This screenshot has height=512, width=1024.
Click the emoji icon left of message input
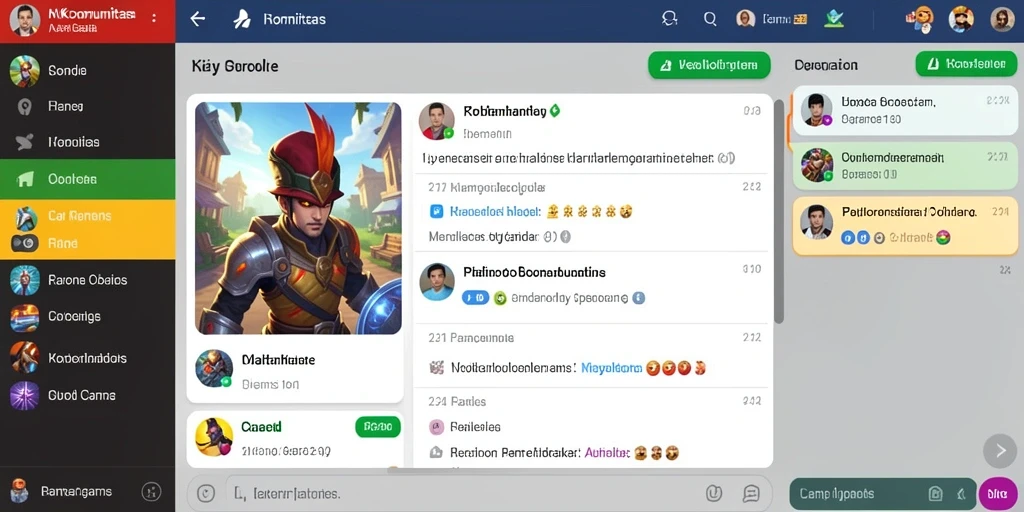click(x=206, y=494)
